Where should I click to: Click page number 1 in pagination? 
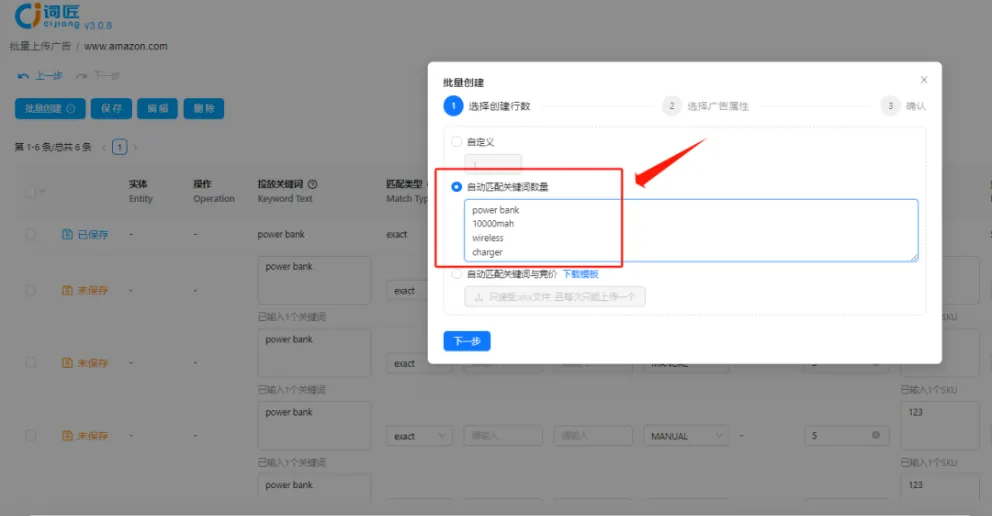(120, 148)
